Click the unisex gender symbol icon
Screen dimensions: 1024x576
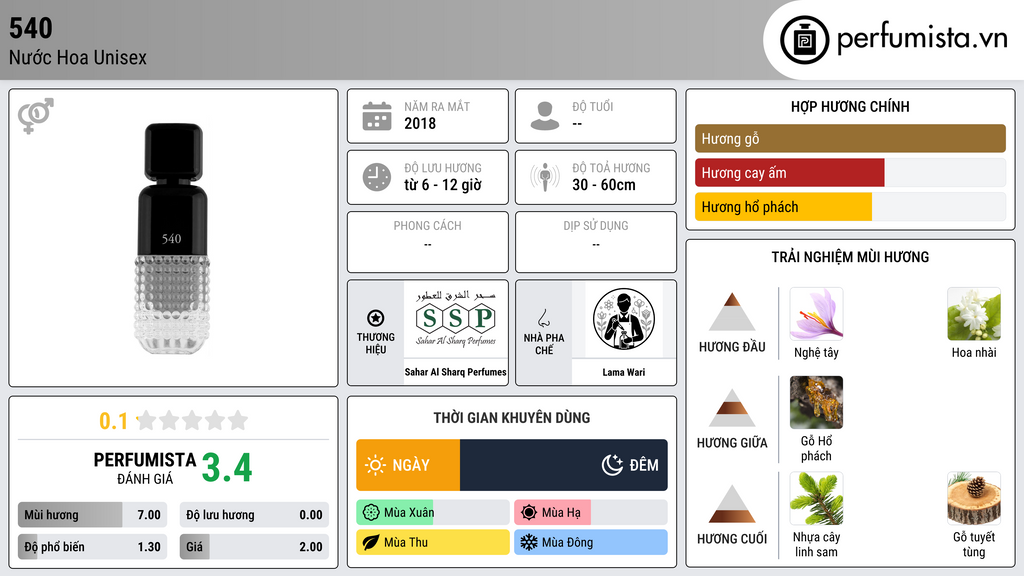35,116
